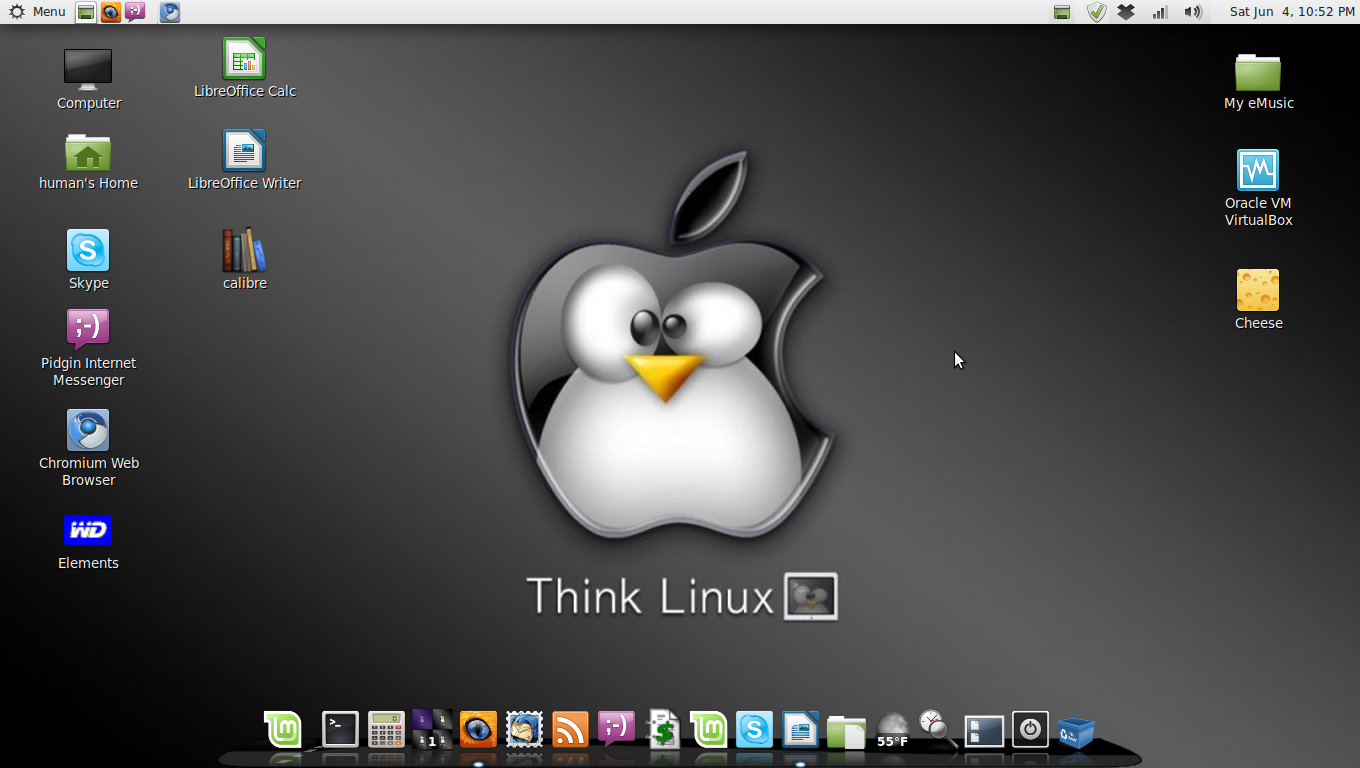Screen dimensions: 1360x768
Task: Open the WD Elements drive icon
Action: (x=88, y=531)
